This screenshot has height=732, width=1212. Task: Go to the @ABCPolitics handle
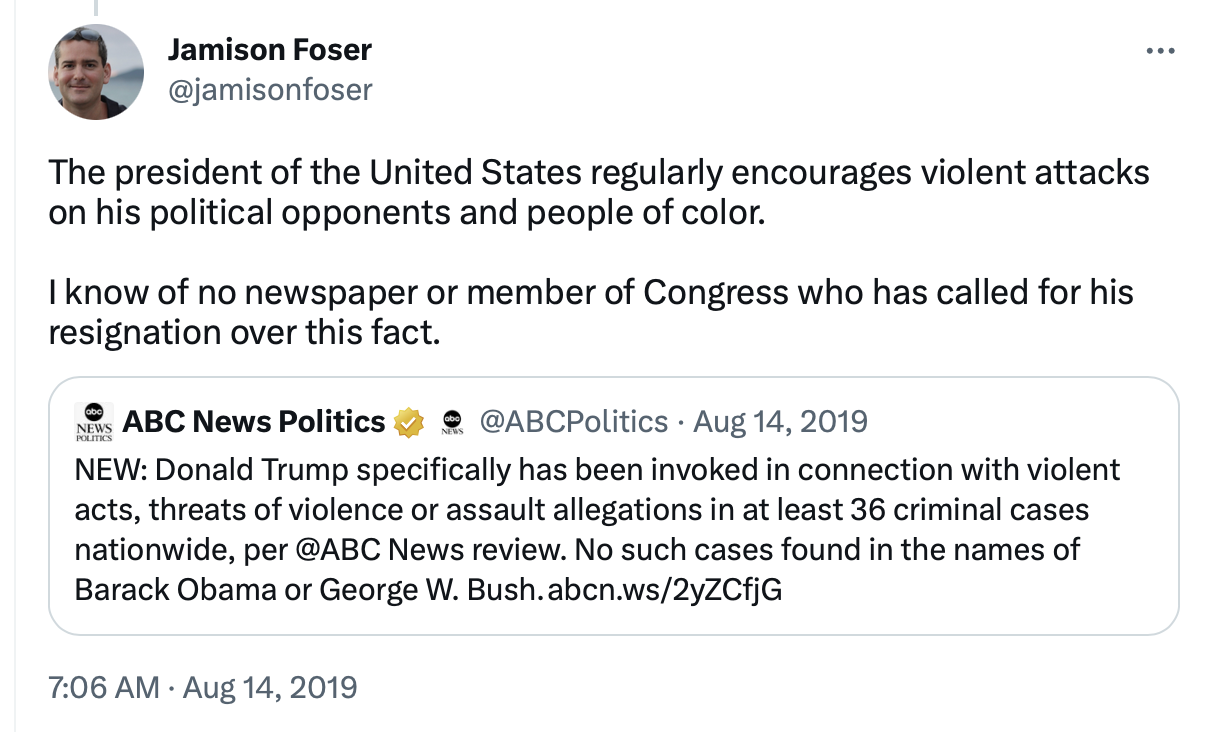[574, 422]
